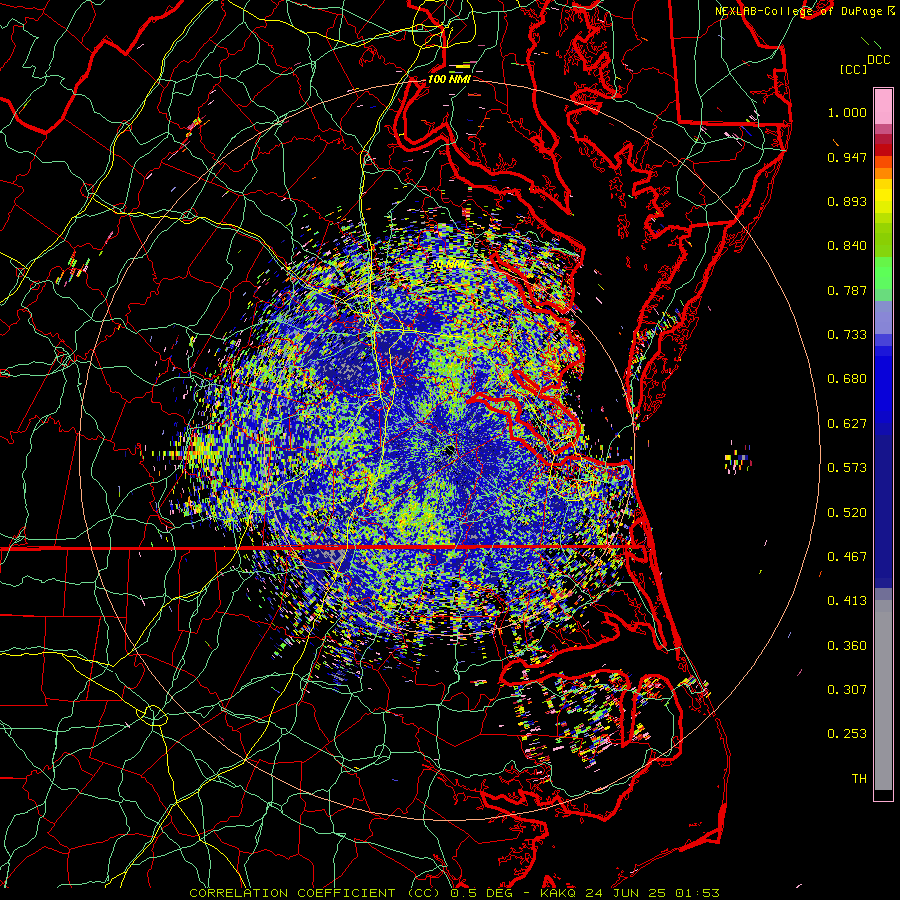The height and width of the screenshot is (900, 900).
Task: Pick the gray segment of the color bar
Action: pos(883,695)
